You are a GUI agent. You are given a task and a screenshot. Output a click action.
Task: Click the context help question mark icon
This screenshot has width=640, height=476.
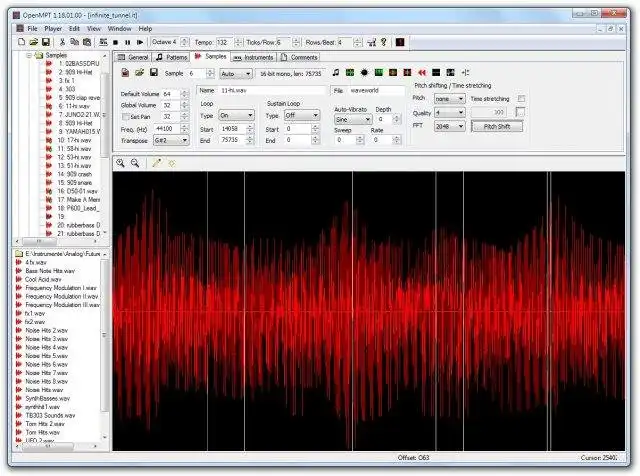tap(384, 42)
